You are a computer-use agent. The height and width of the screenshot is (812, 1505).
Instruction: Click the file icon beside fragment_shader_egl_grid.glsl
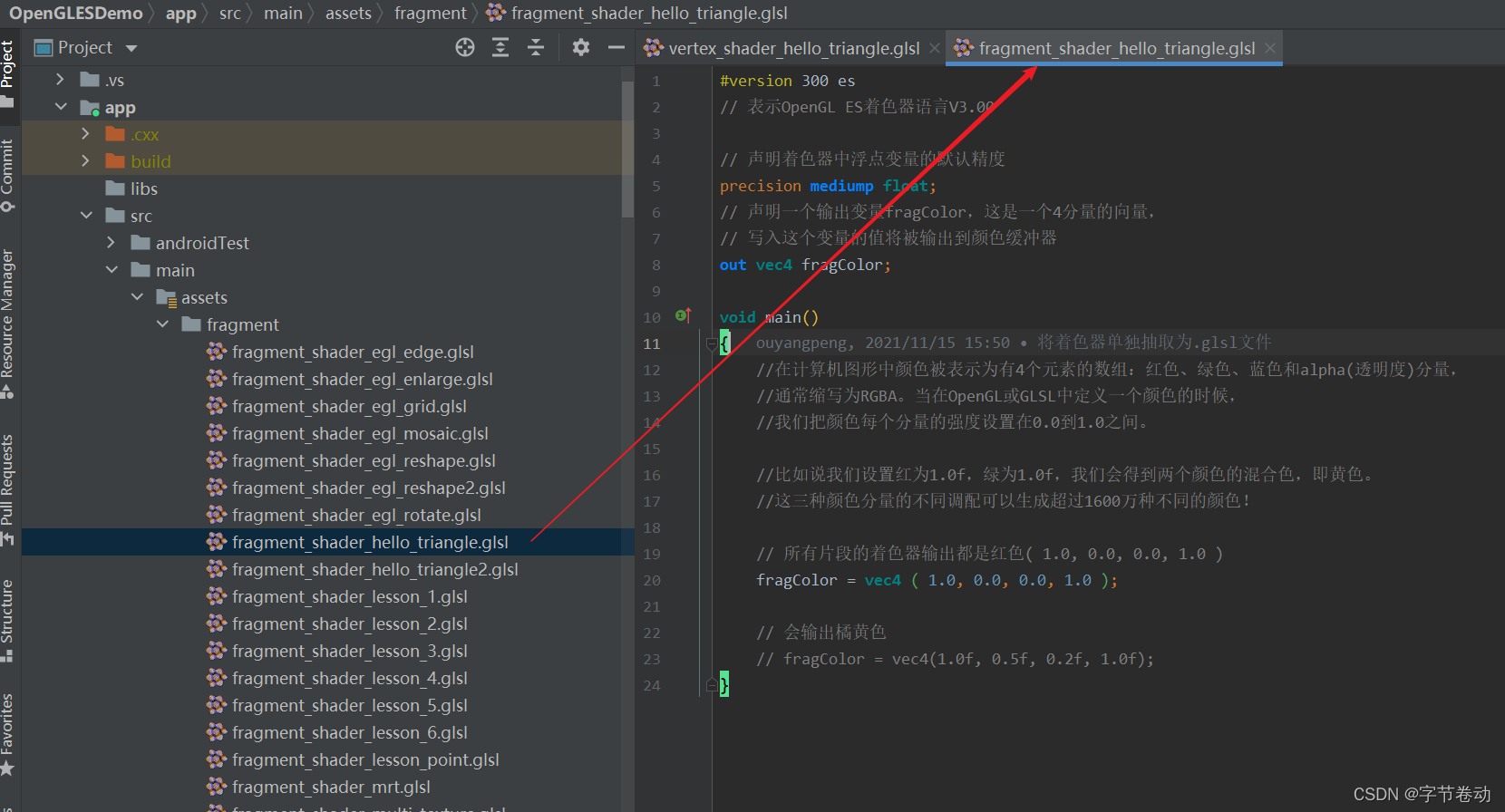pyautogui.click(x=217, y=406)
